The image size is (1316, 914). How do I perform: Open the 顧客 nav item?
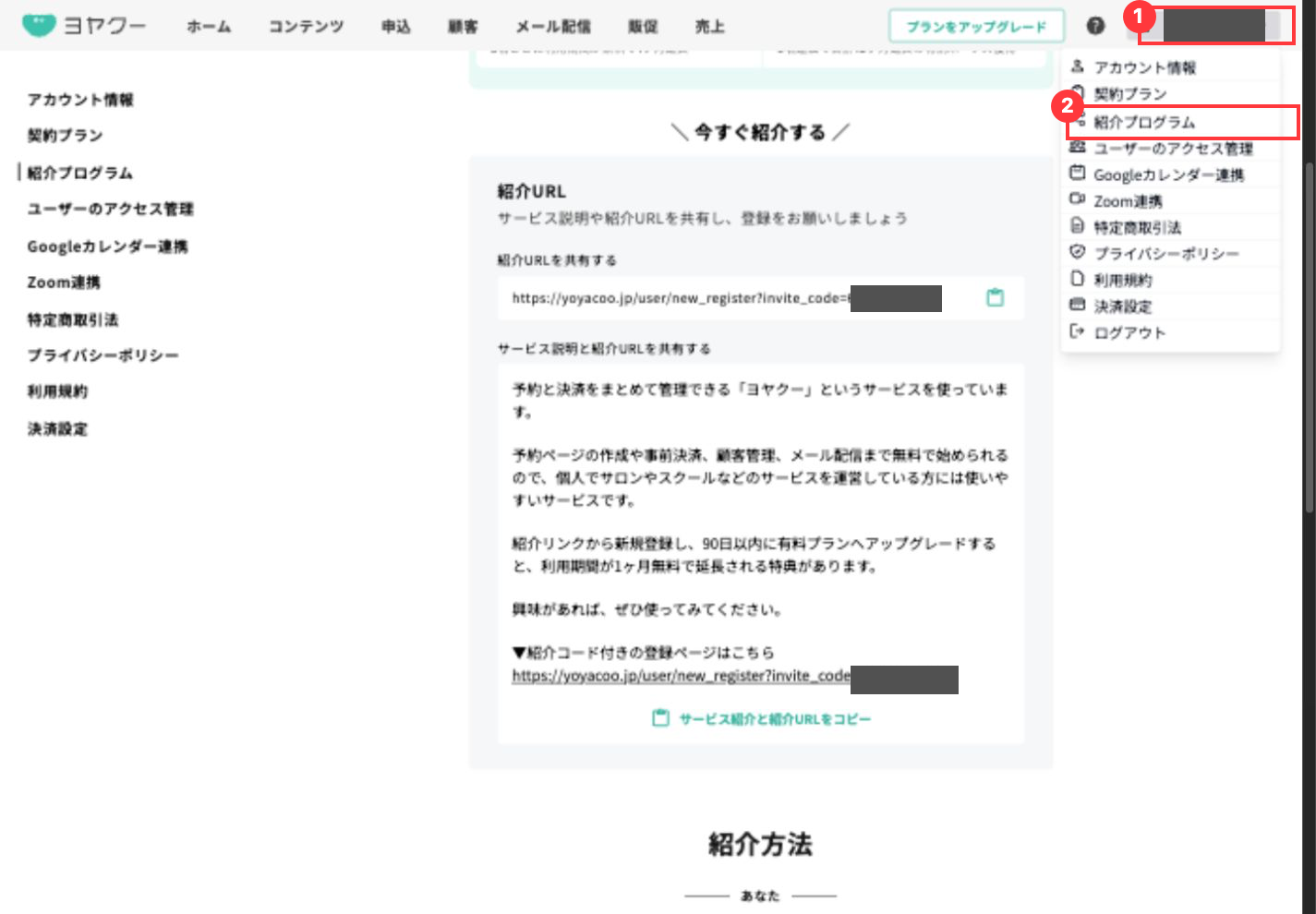coord(463,27)
